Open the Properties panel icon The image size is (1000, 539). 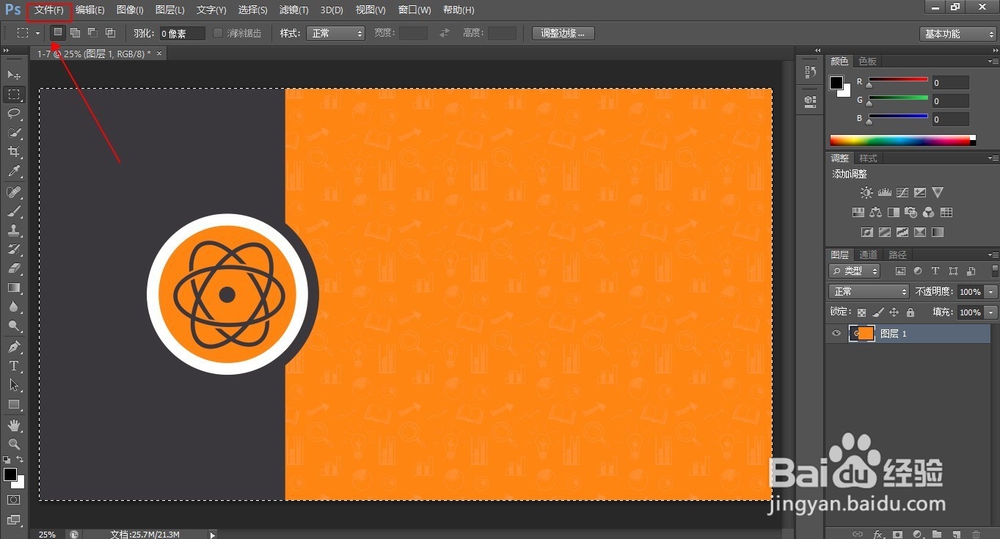coord(810,101)
